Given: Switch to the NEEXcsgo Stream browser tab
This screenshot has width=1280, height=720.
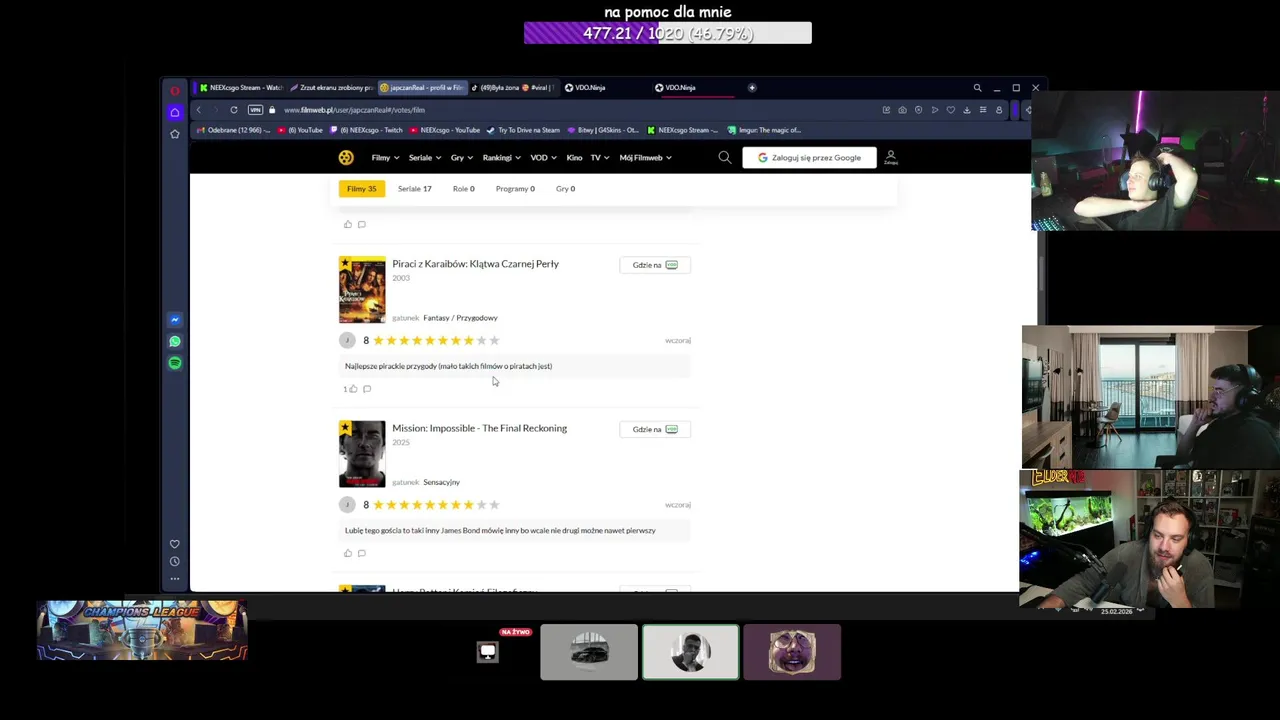Looking at the screenshot, I should (x=240, y=87).
